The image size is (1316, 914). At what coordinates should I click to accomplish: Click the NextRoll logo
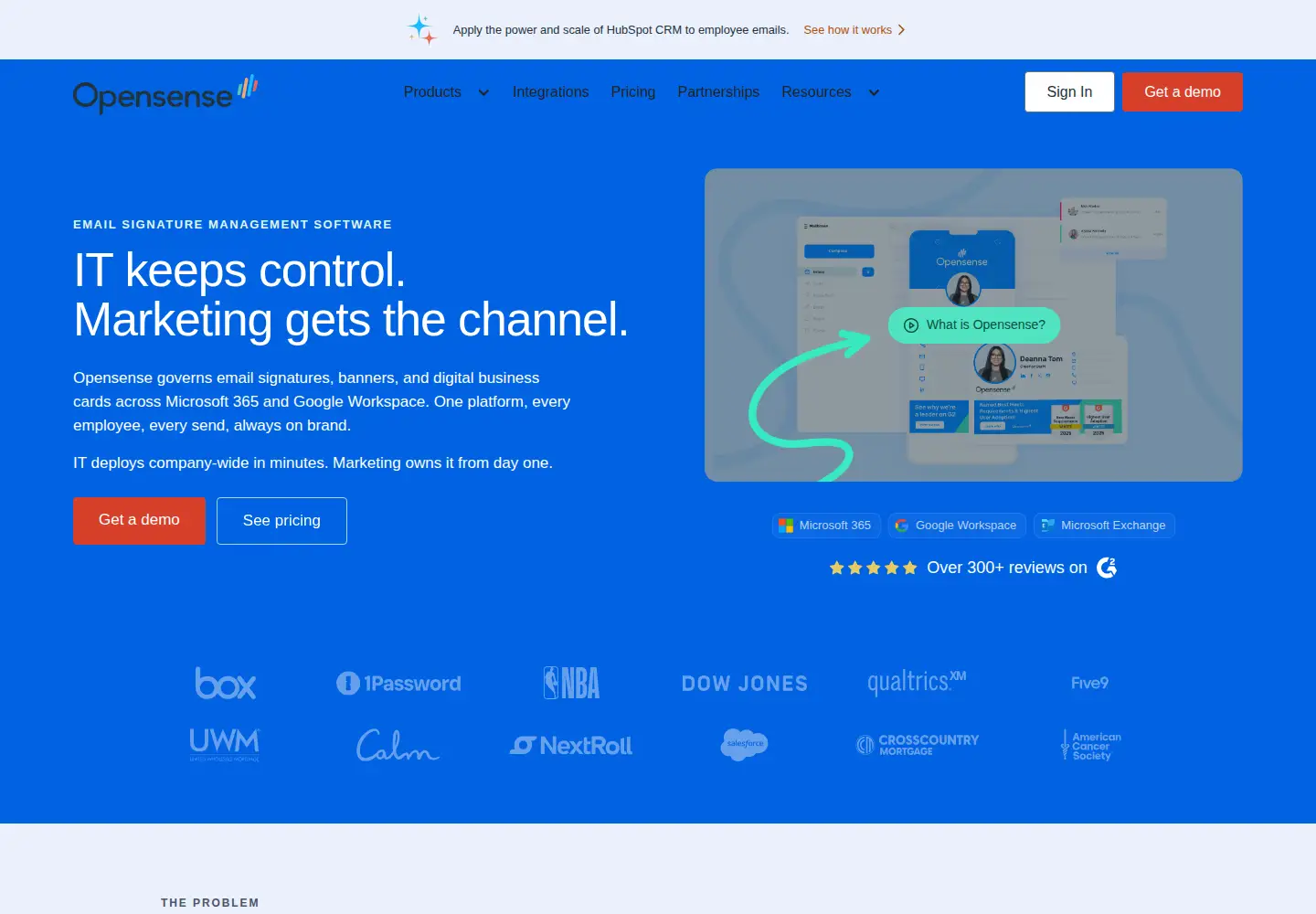571,746
